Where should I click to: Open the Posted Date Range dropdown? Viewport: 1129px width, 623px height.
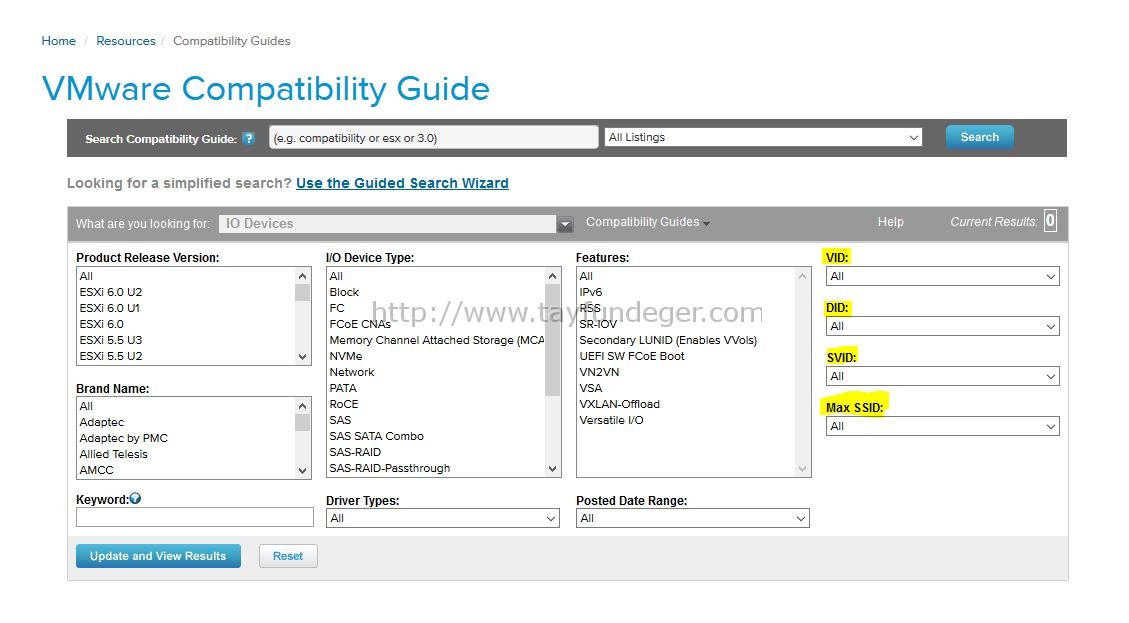pos(693,519)
